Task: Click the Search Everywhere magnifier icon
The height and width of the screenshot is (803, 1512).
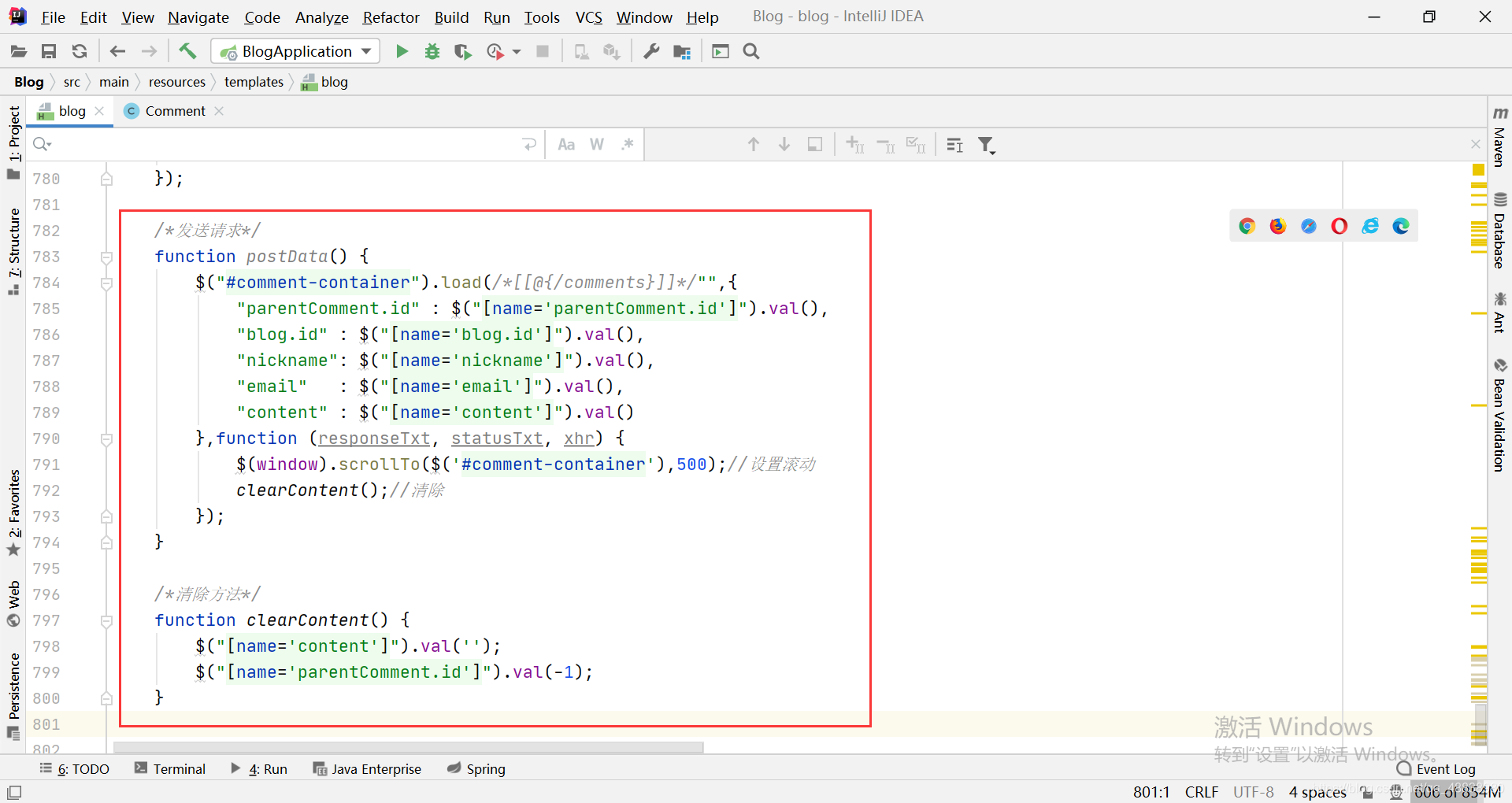Action: (x=751, y=51)
